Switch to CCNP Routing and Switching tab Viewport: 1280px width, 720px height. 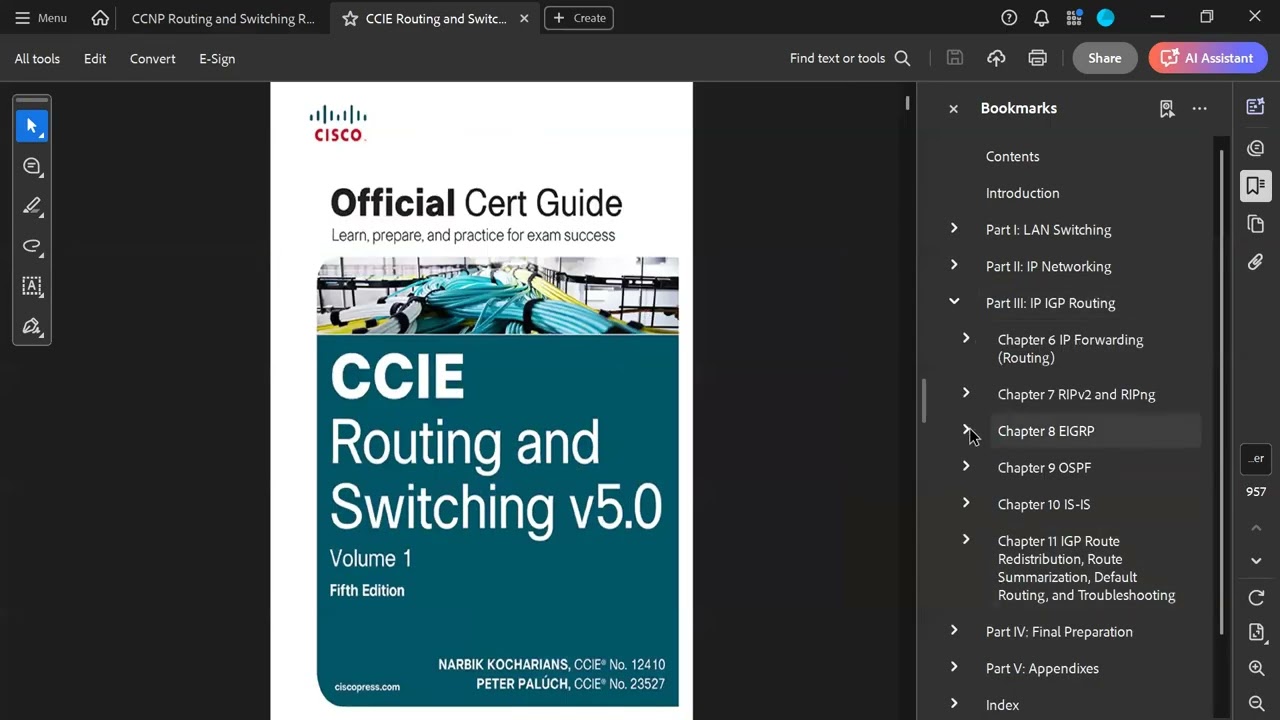(x=223, y=18)
